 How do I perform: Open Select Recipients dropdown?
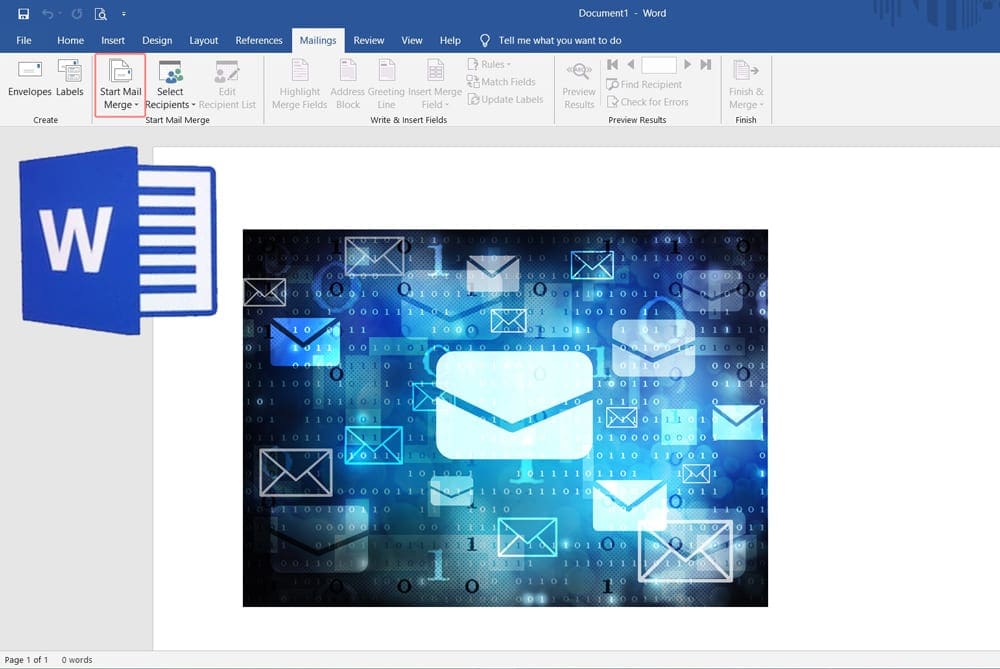point(170,84)
